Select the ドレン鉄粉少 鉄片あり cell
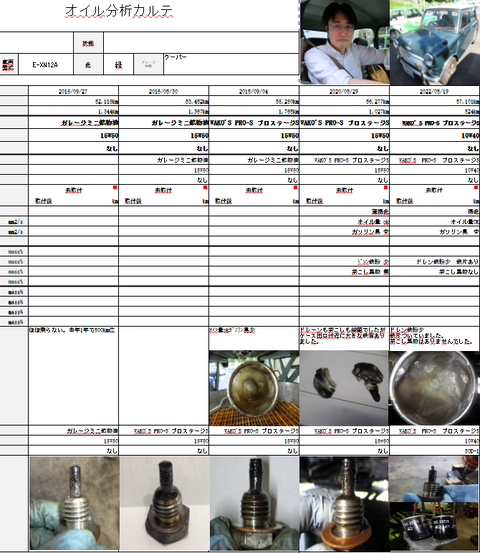The image size is (480, 553). coord(435,262)
